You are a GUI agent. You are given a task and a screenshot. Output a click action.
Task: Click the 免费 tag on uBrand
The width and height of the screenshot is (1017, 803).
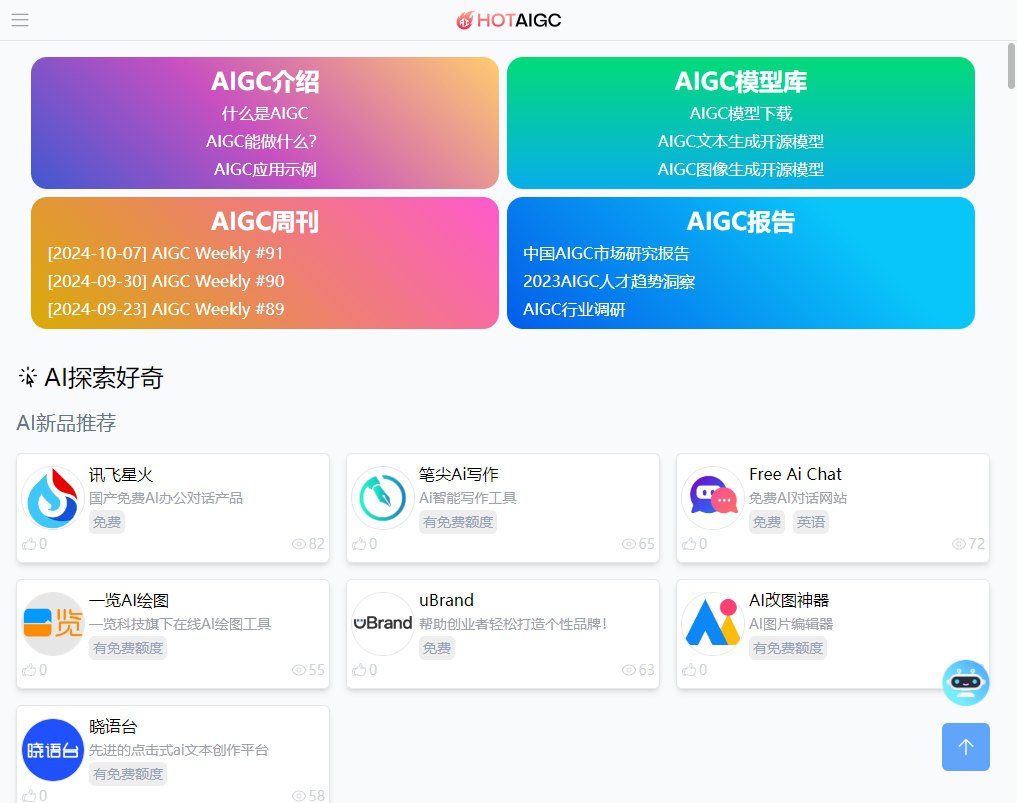[437, 648]
